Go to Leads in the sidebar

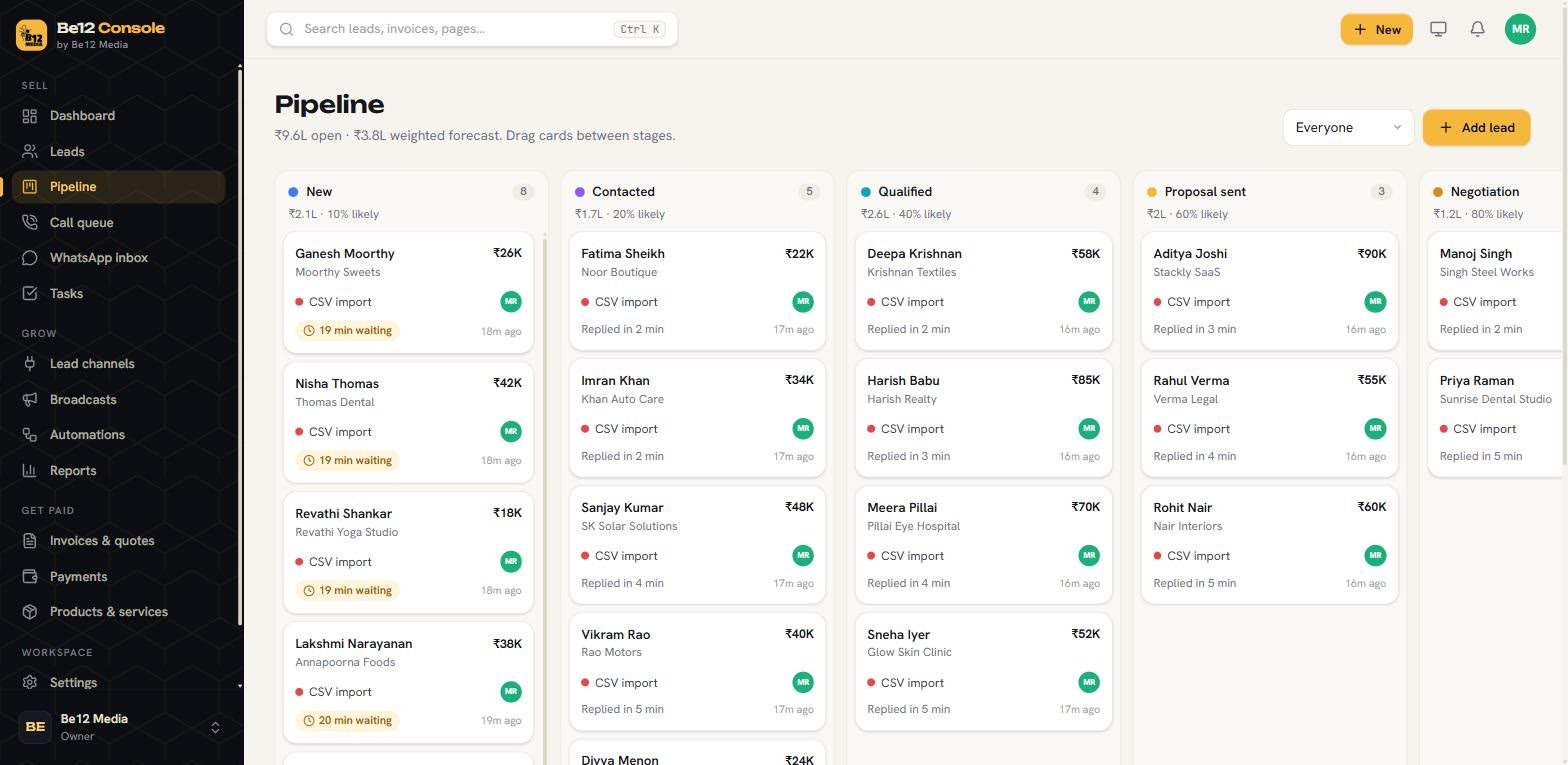pos(118,151)
